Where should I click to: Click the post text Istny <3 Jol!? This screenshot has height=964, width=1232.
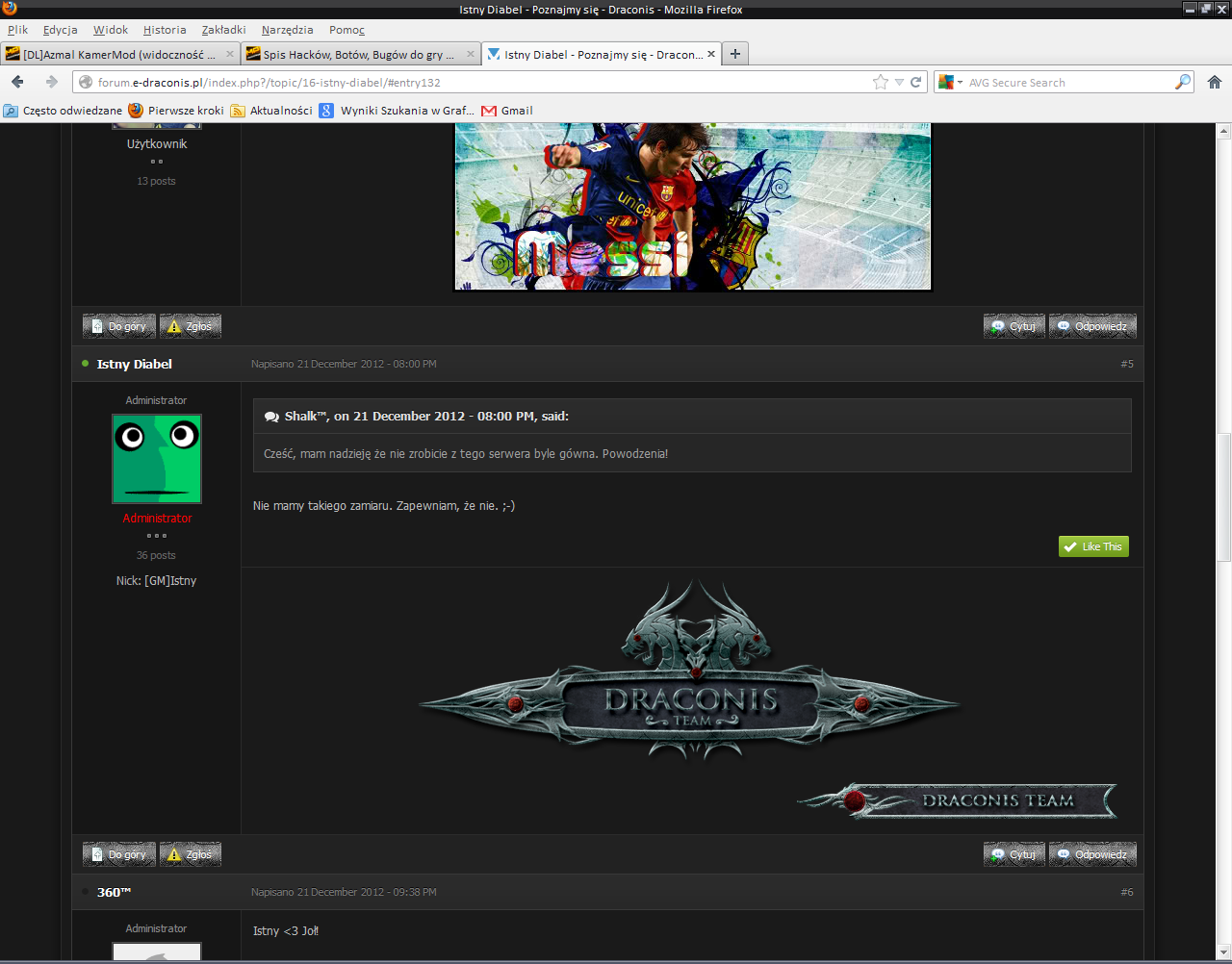(x=286, y=931)
